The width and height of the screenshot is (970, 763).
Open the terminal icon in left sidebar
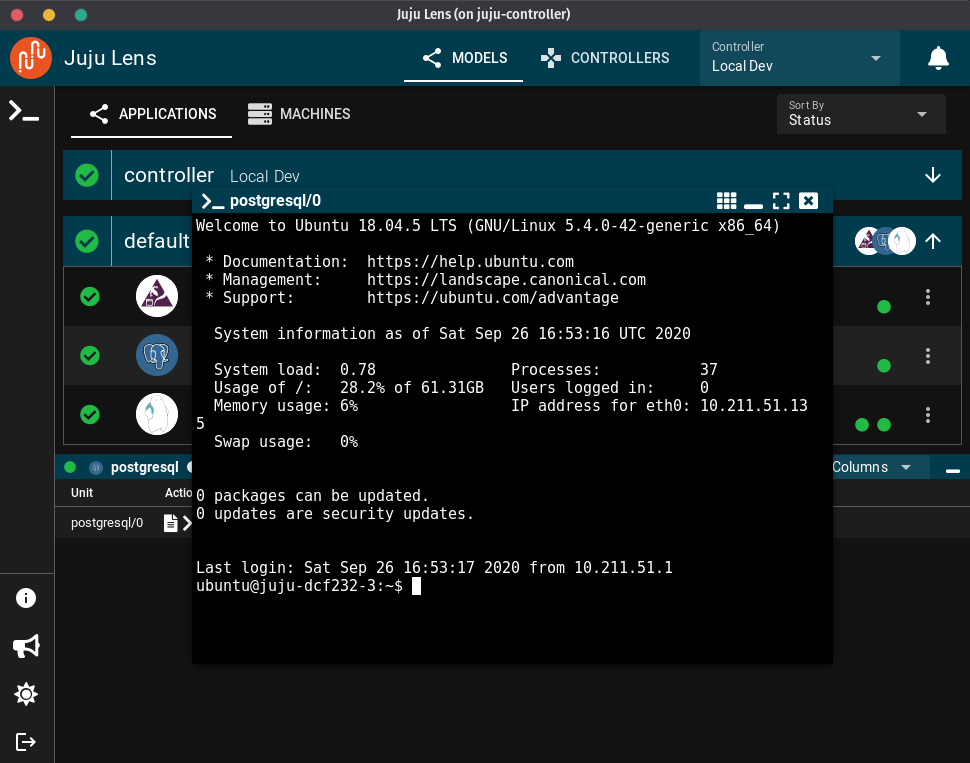tap(24, 111)
